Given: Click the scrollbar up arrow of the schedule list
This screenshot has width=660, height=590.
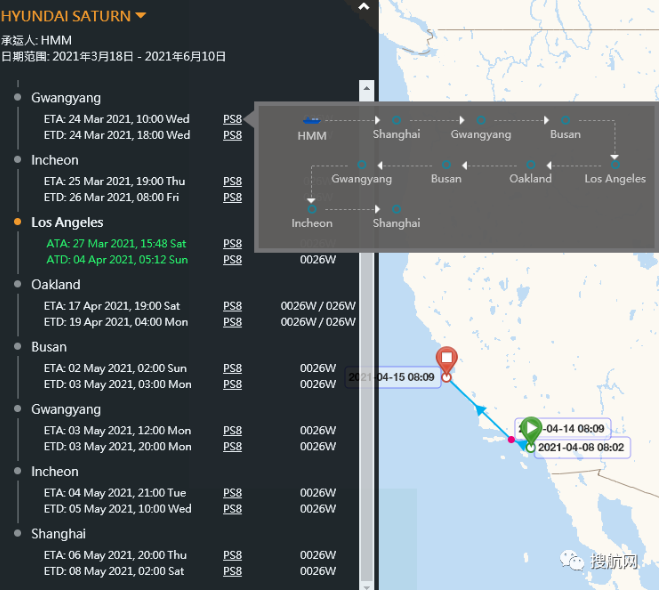Looking at the screenshot, I should pyautogui.click(x=367, y=88).
